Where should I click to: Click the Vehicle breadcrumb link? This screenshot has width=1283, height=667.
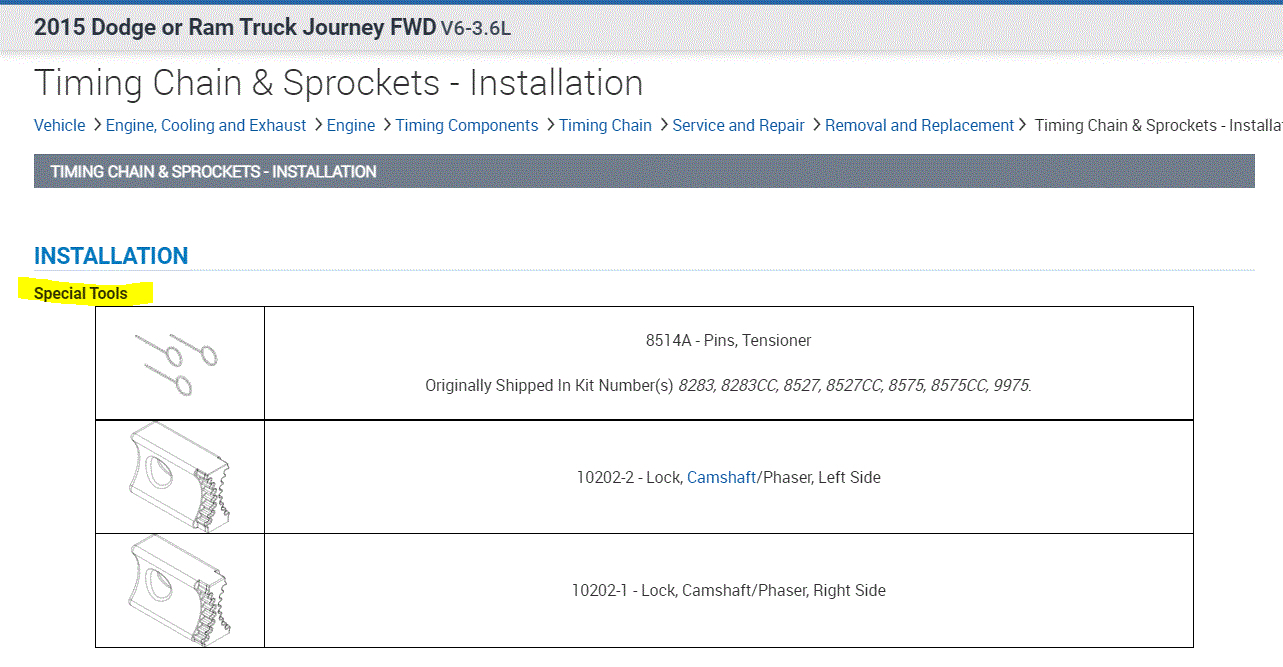pos(59,126)
